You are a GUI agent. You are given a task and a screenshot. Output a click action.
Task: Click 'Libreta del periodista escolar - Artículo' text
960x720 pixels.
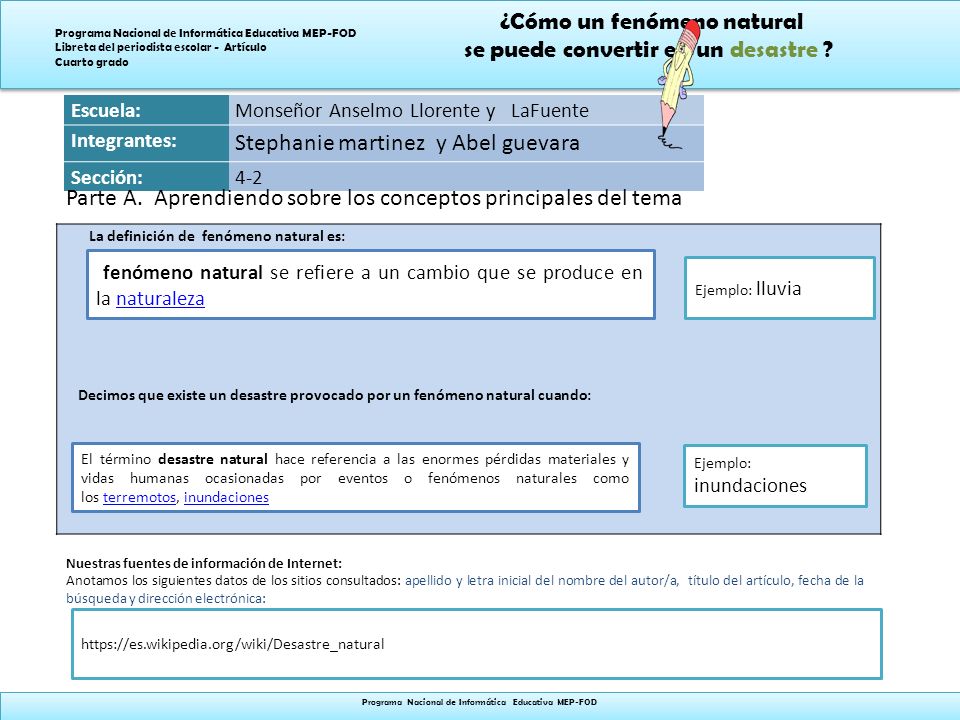tap(160, 47)
